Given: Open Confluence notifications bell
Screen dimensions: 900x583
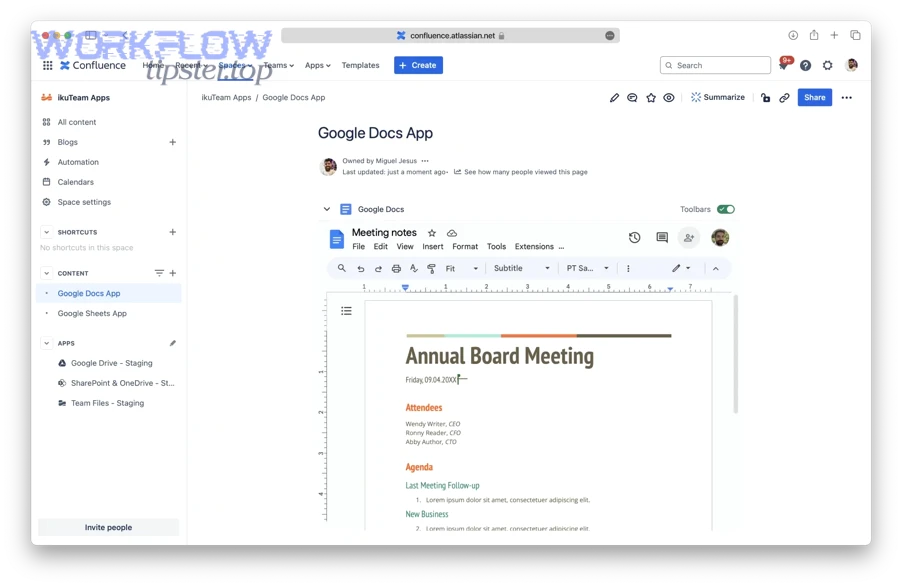Looking at the screenshot, I should tap(784, 65).
